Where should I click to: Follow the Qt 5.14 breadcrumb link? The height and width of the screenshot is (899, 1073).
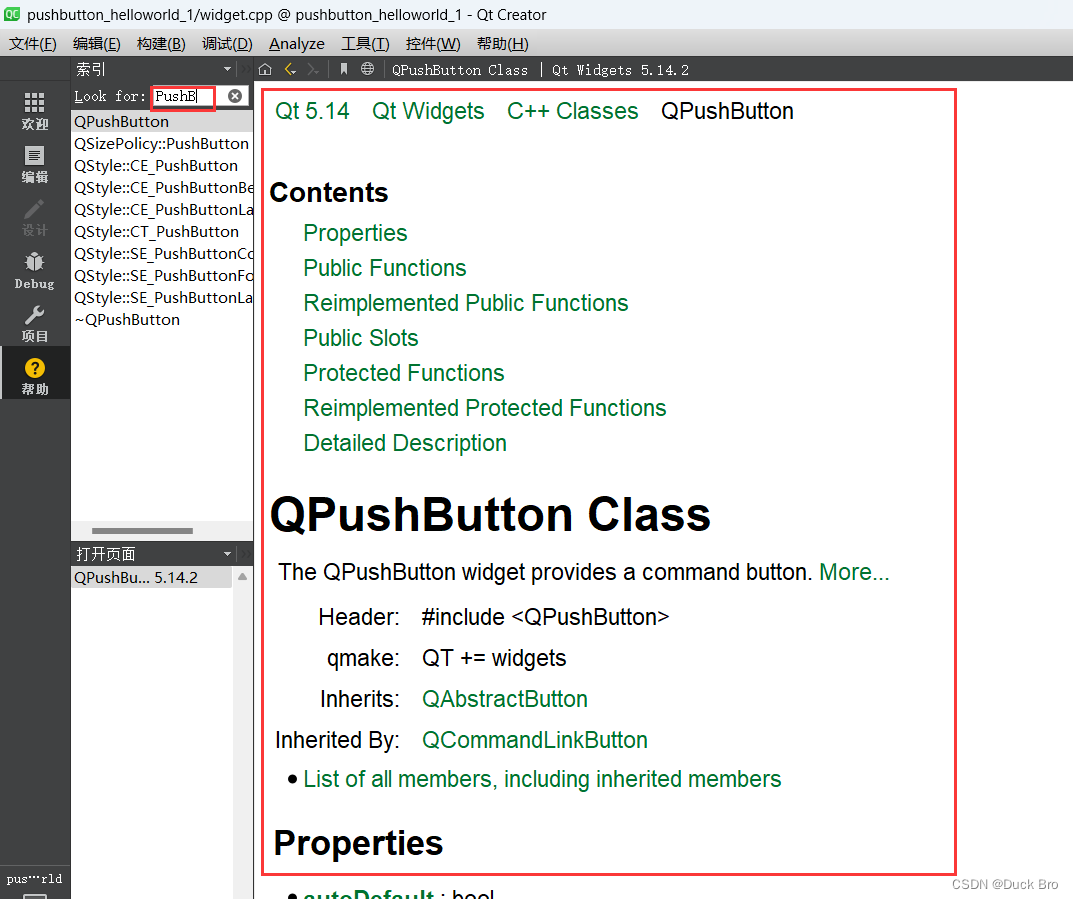(312, 111)
